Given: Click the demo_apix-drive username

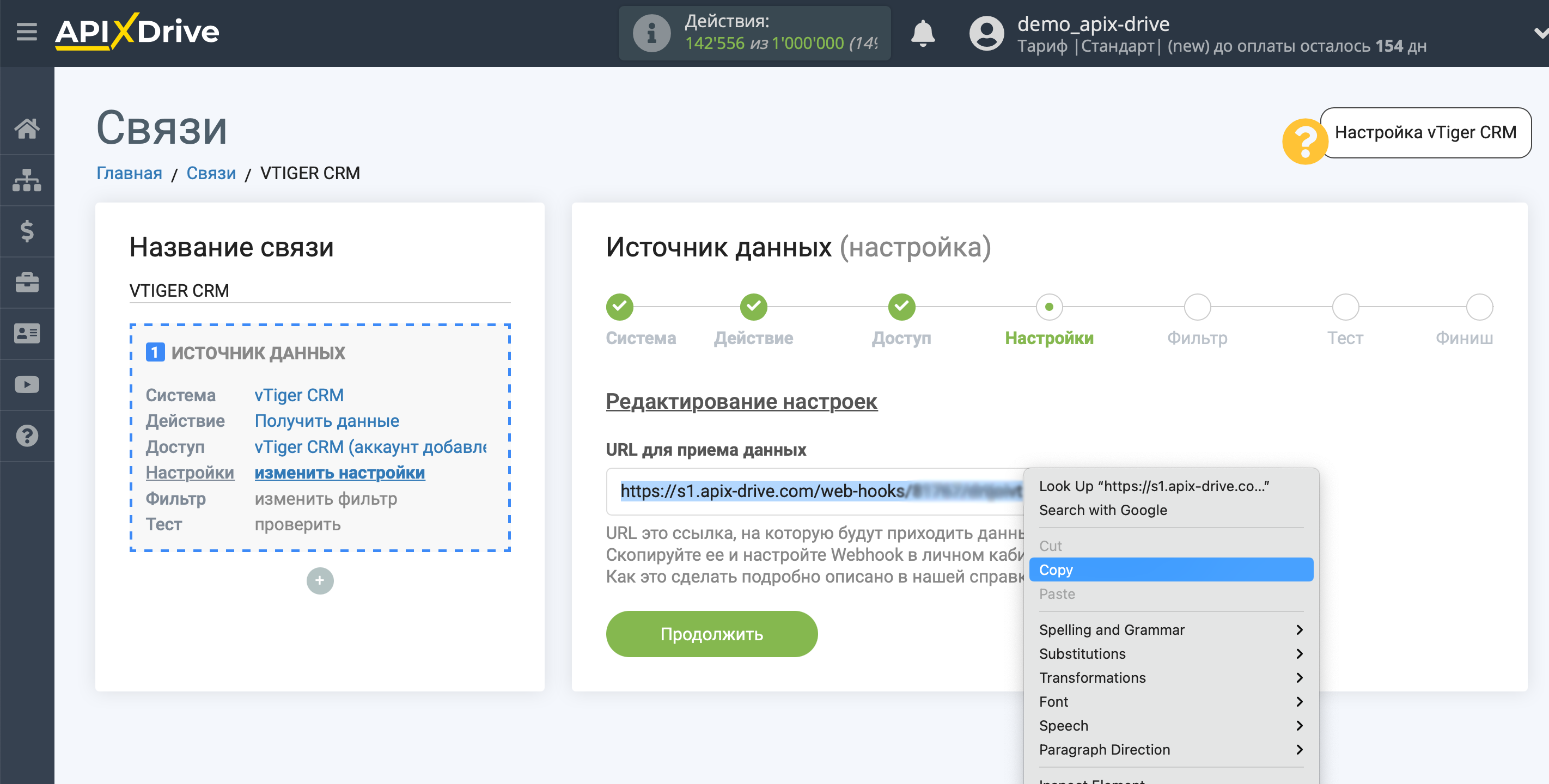Looking at the screenshot, I should (x=1093, y=23).
